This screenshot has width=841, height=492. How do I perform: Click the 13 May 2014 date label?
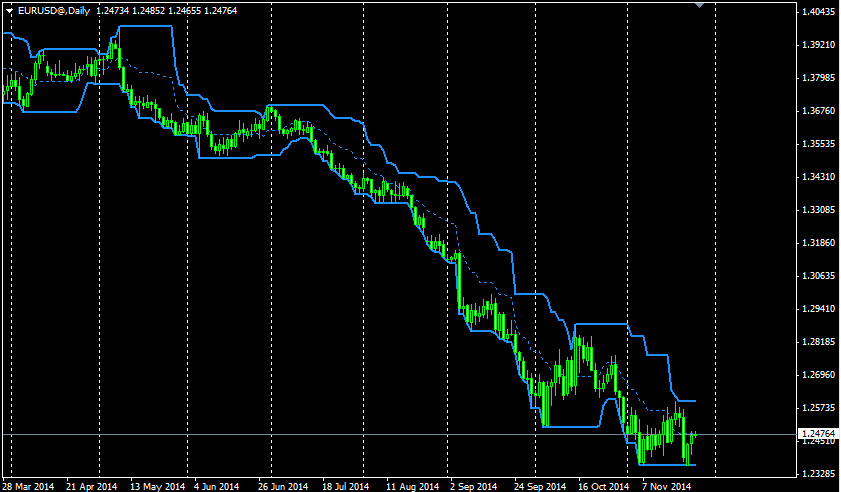tap(157, 486)
